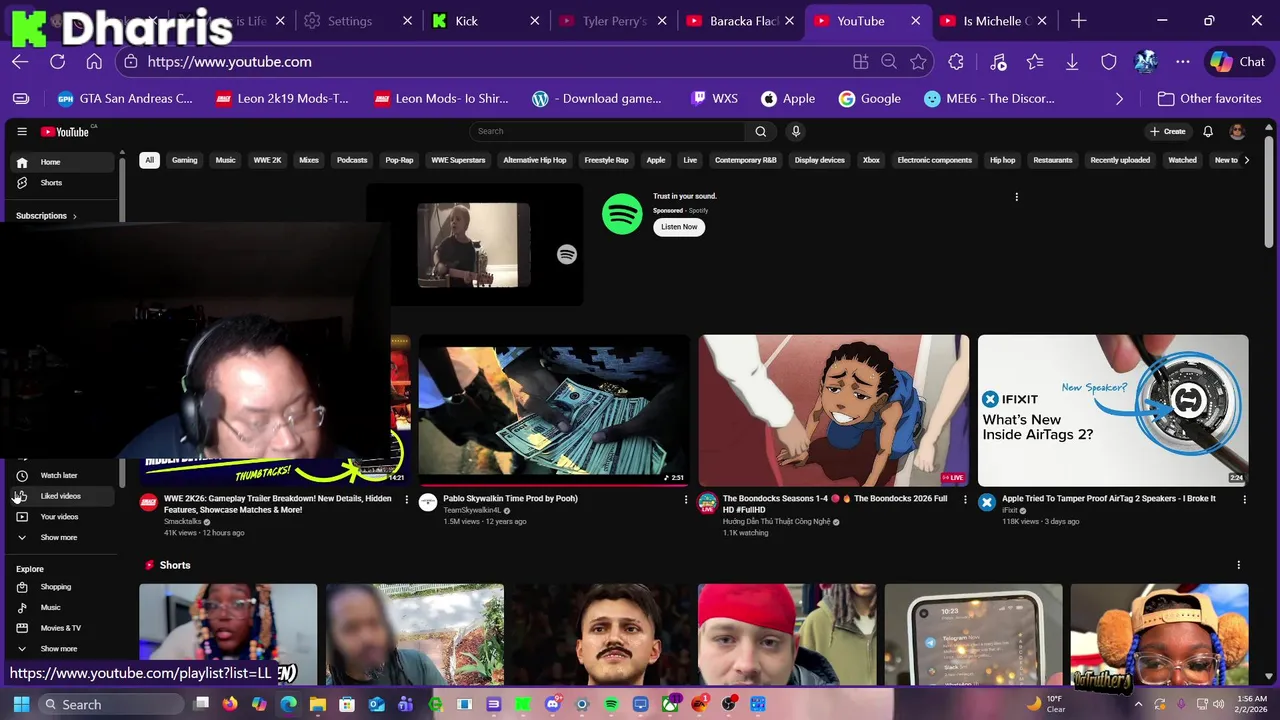The image size is (1280, 720).
Task: Select the Freestyle Rap filter chip
Action: click(x=606, y=160)
